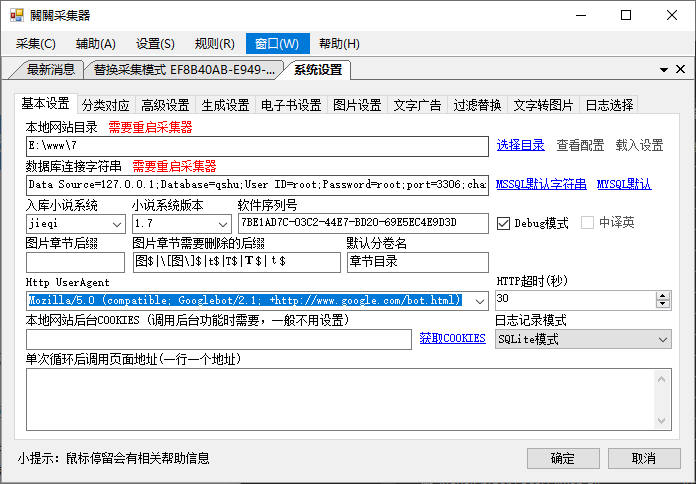Switch to the 过滤替换 settings tab
Screen dimensions: 696x484
[x=477, y=105]
